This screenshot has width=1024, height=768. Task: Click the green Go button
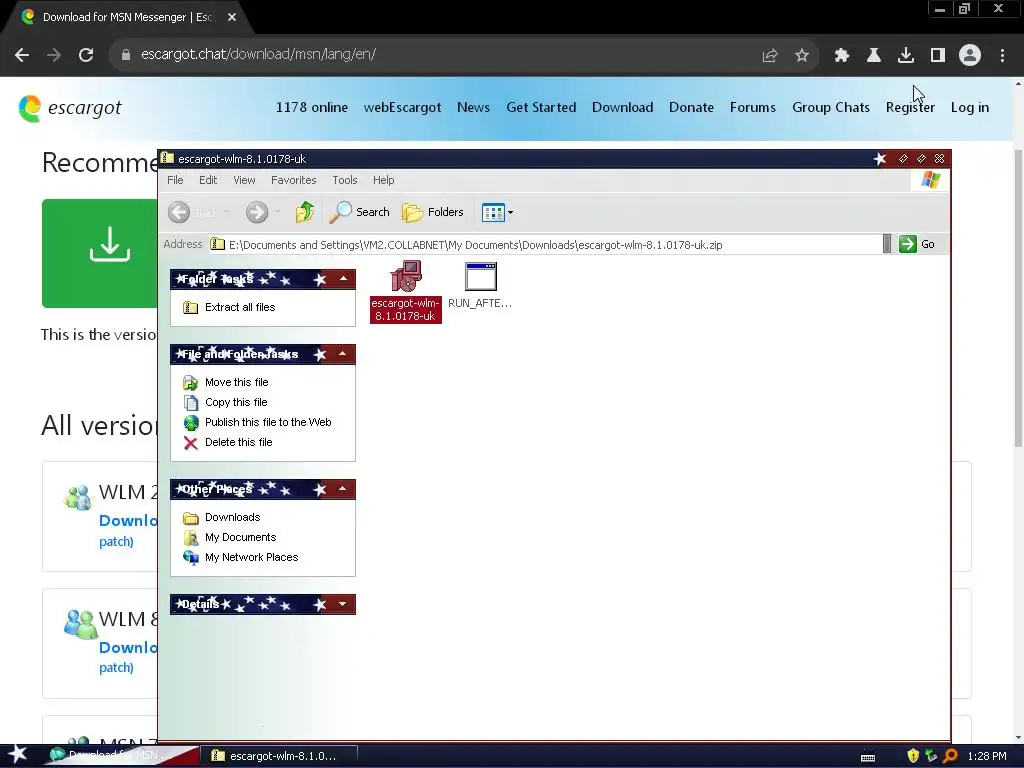pyautogui.click(x=917, y=244)
